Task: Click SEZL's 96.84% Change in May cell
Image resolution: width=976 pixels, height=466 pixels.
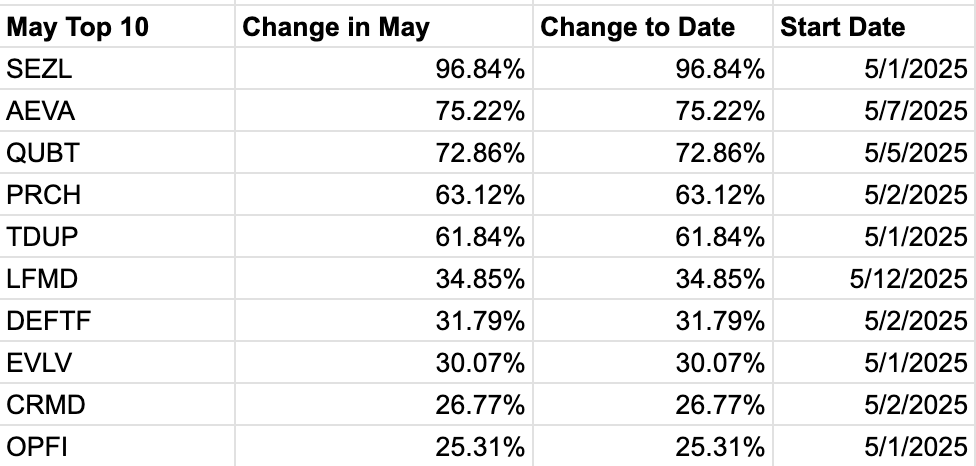Action: tap(384, 68)
